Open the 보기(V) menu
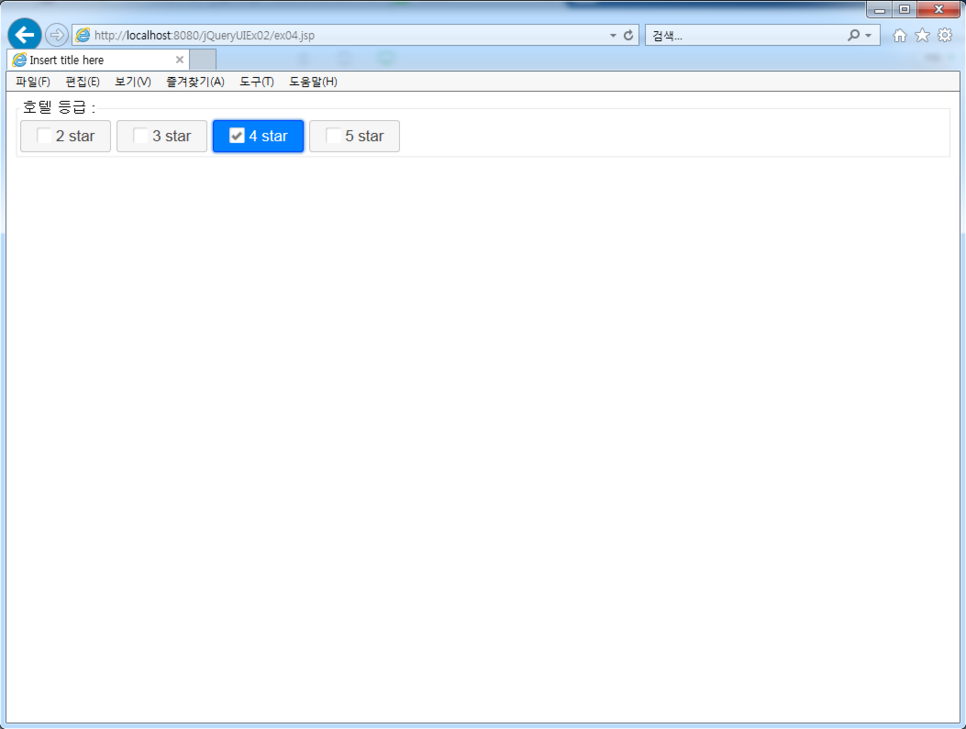Image resolution: width=966 pixels, height=729 pixels. 132,82
